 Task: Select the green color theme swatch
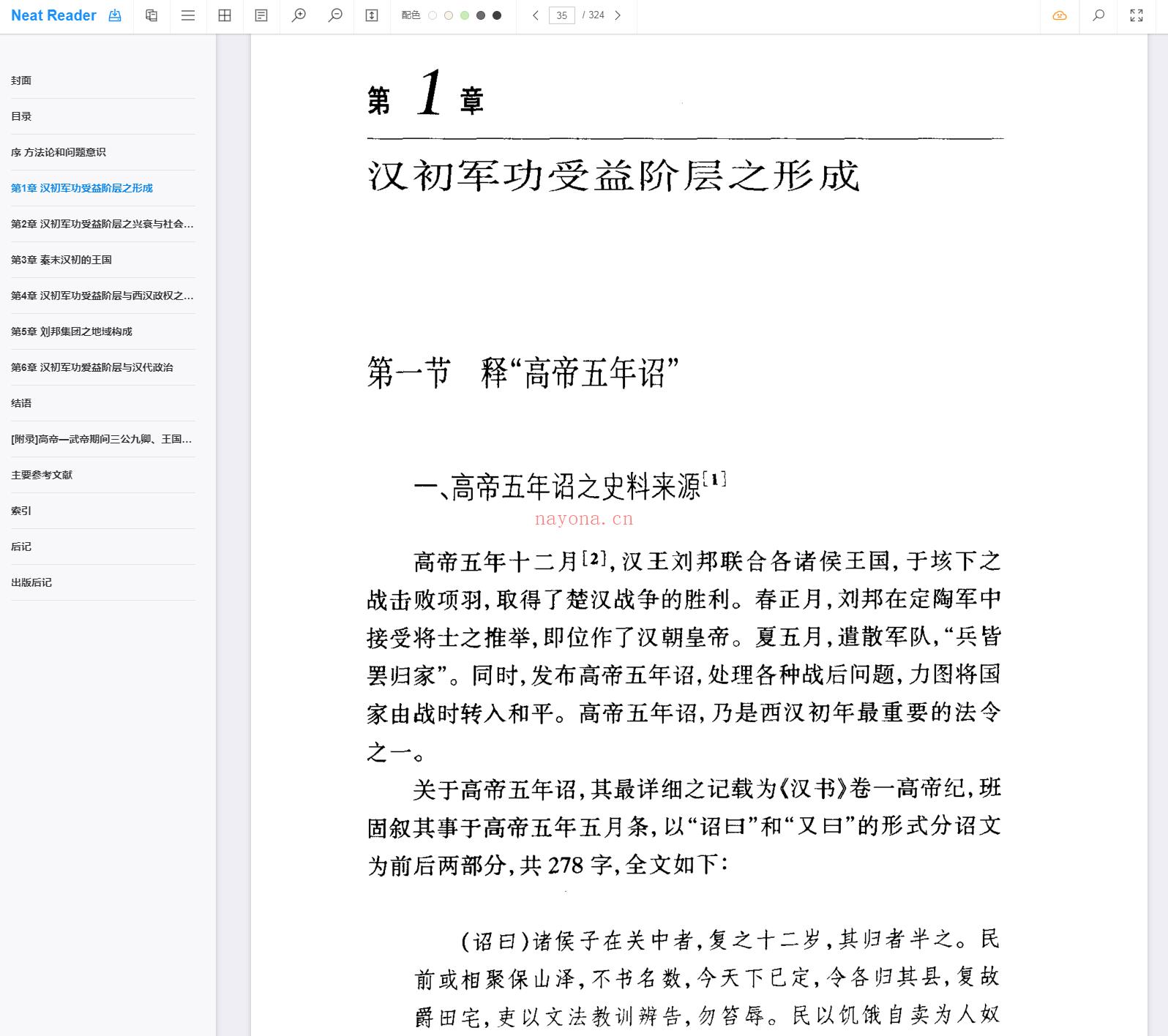coord(465,15)
